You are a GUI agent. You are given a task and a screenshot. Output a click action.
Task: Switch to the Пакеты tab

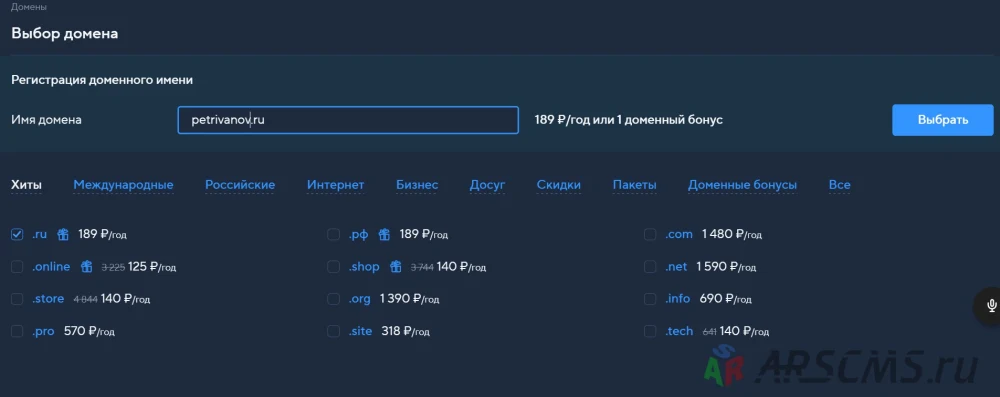click(x=635, y=185)
